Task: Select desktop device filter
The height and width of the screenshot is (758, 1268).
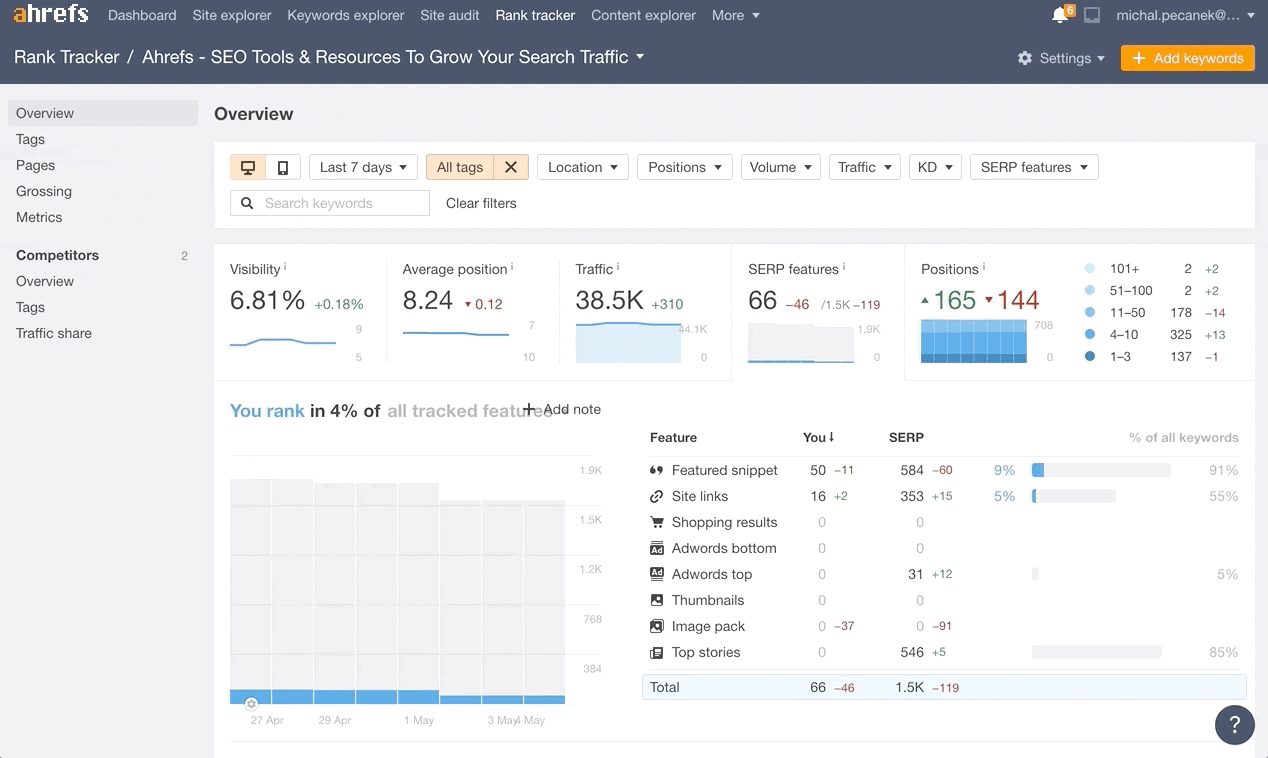Action: click(x=248, y=167)
